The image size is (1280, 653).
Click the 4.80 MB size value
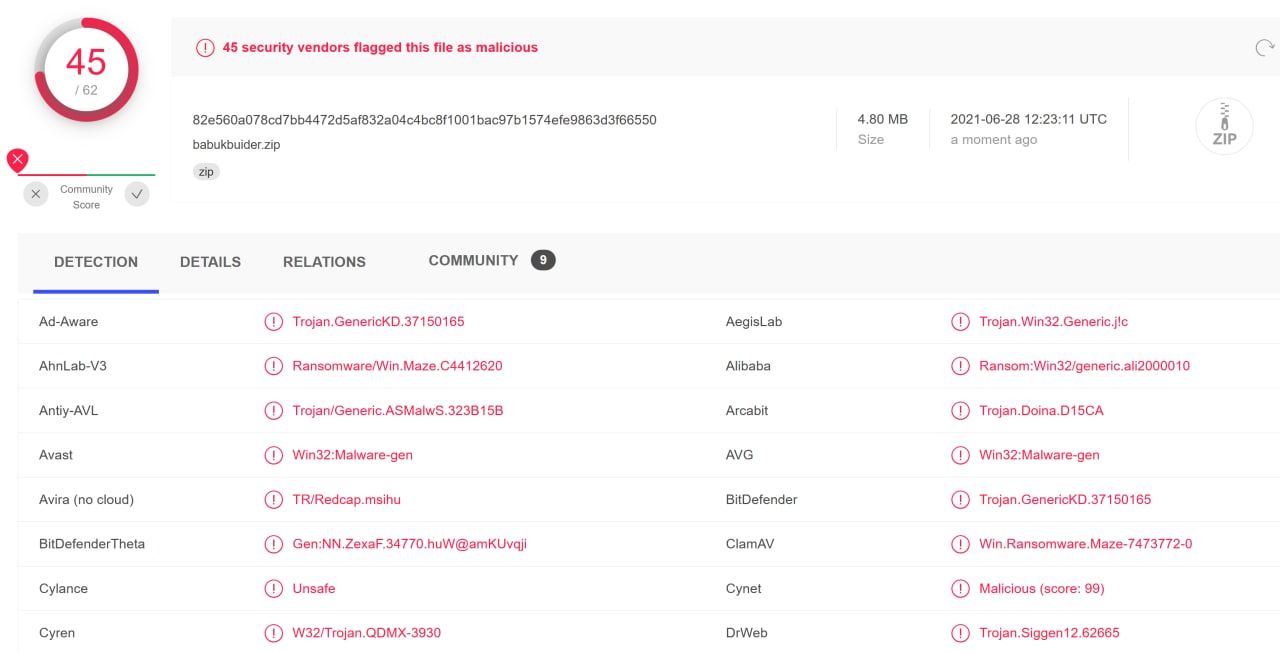tap(883, 119)
